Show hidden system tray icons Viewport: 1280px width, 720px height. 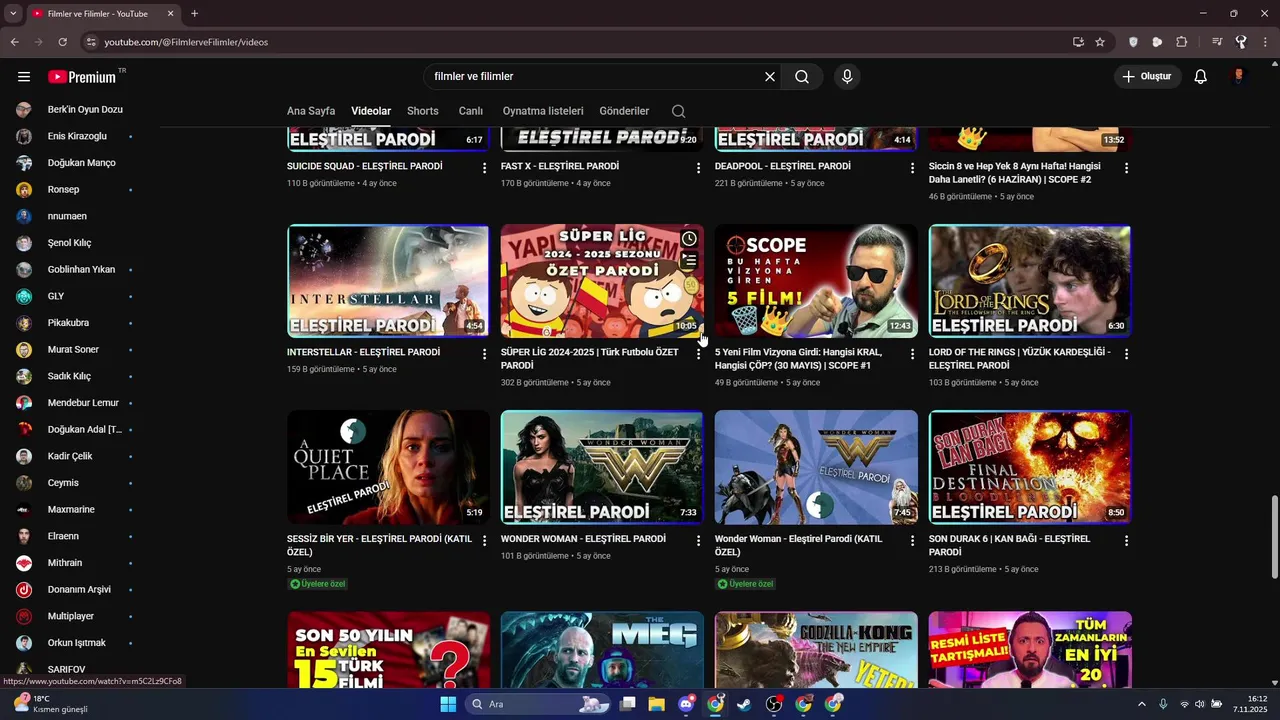point(1142,704)
